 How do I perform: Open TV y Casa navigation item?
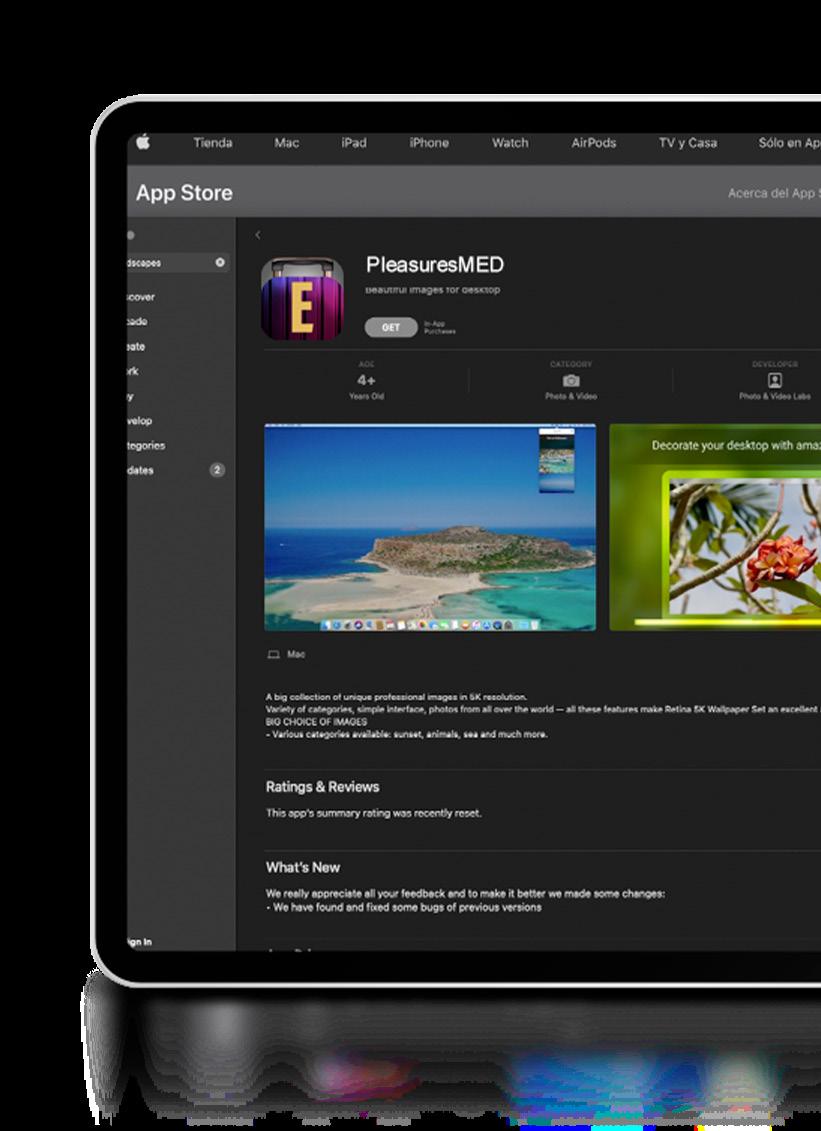(688, 143)
